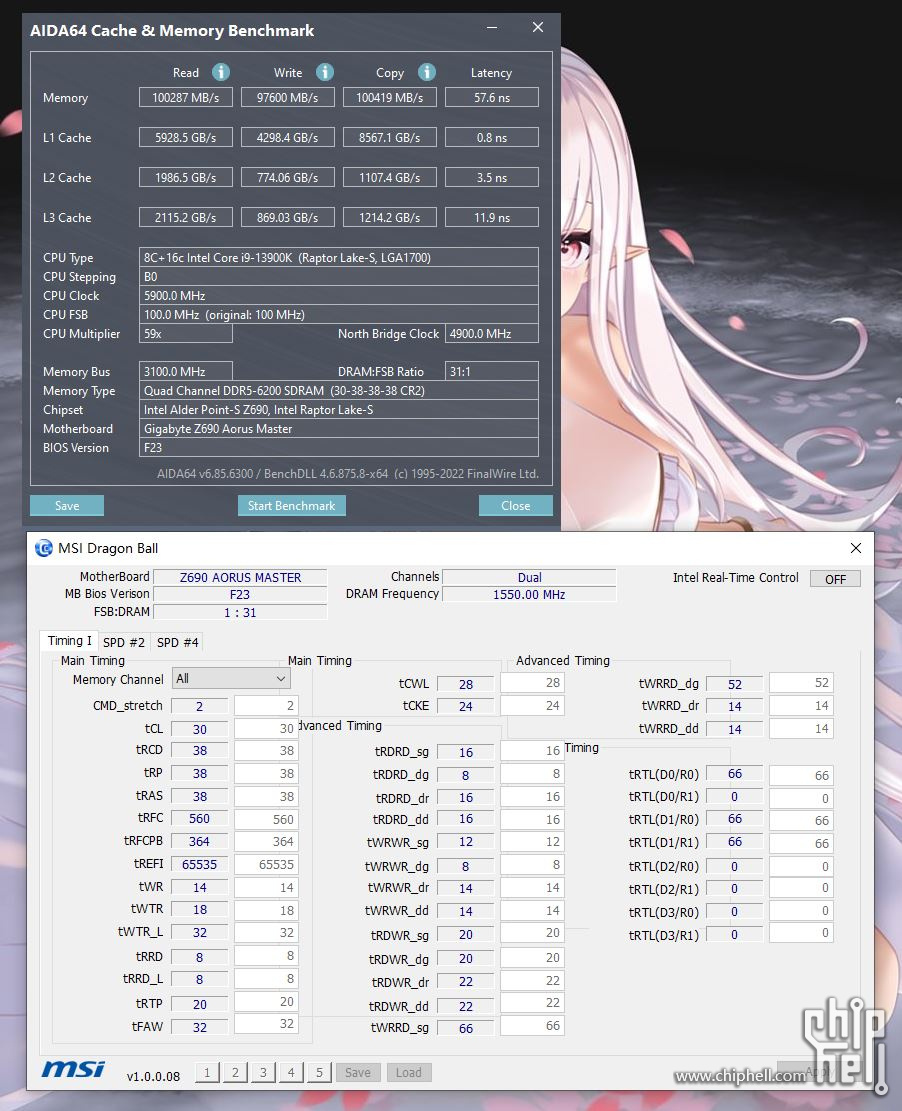This screenshot has height=1111, width=902.
Task: Click the tRTL(D0/R0) editable value field
Action: pyautogui.click(x=801, y=775)
